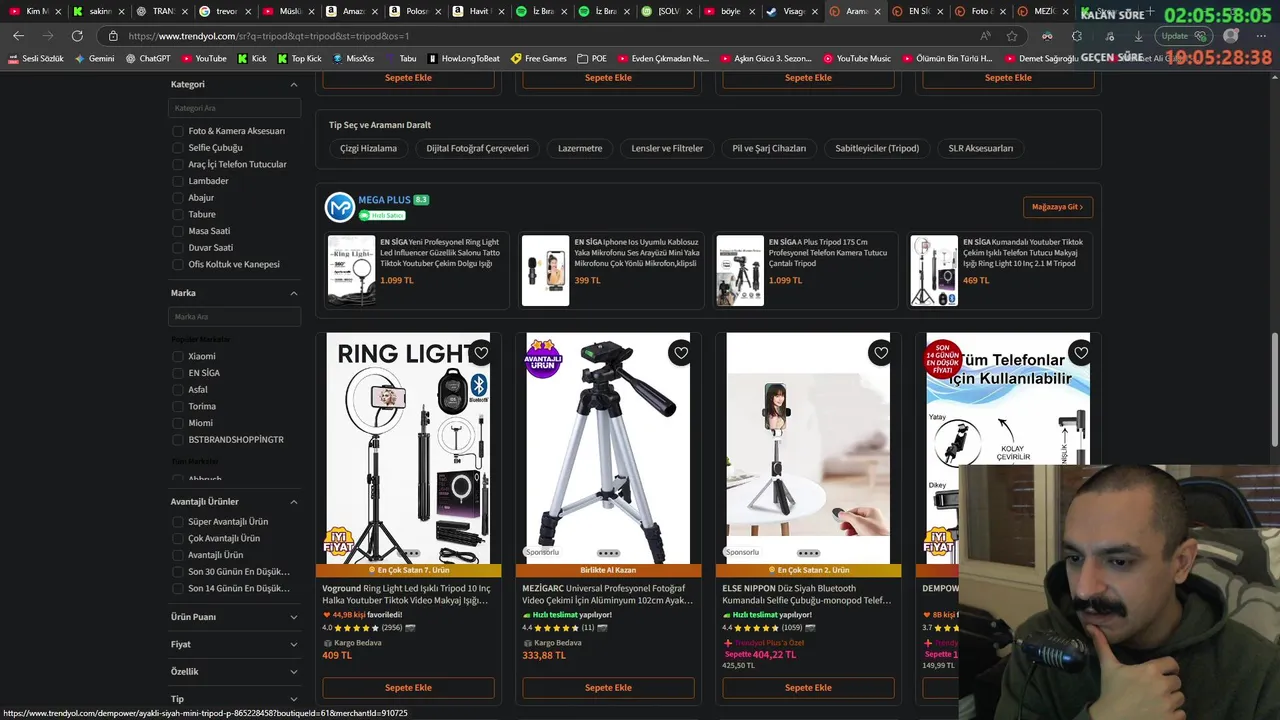
Task: Open the Top Kick bookmark
Action: point(299,58)
